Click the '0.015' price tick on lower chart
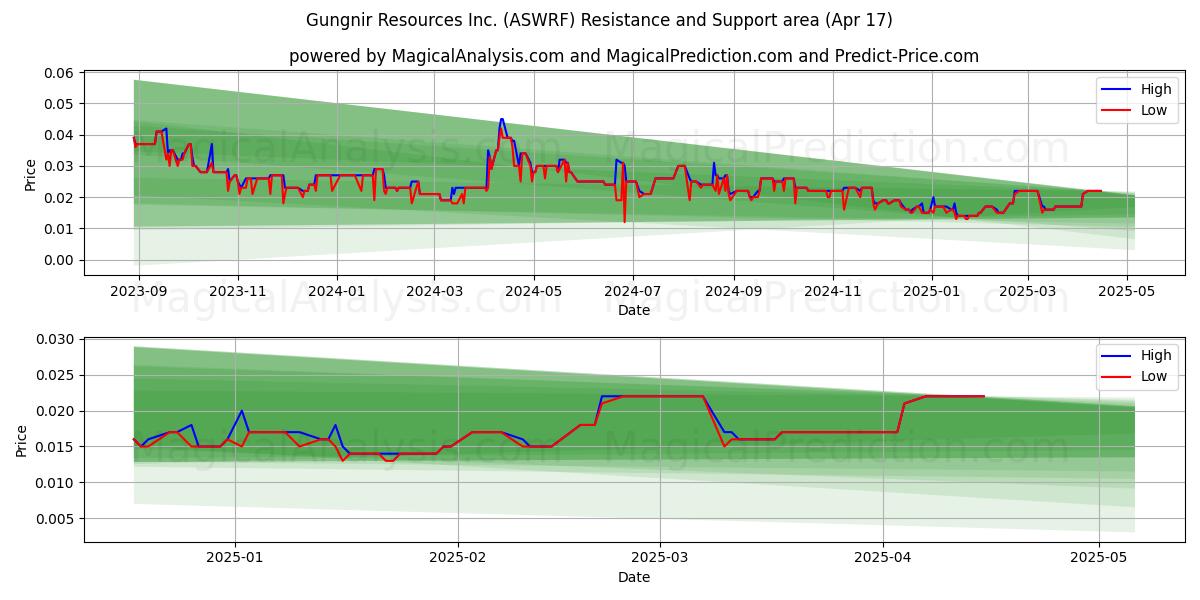Image resolution: width=1200 pixels, height=600 pixels. (56, 447)
